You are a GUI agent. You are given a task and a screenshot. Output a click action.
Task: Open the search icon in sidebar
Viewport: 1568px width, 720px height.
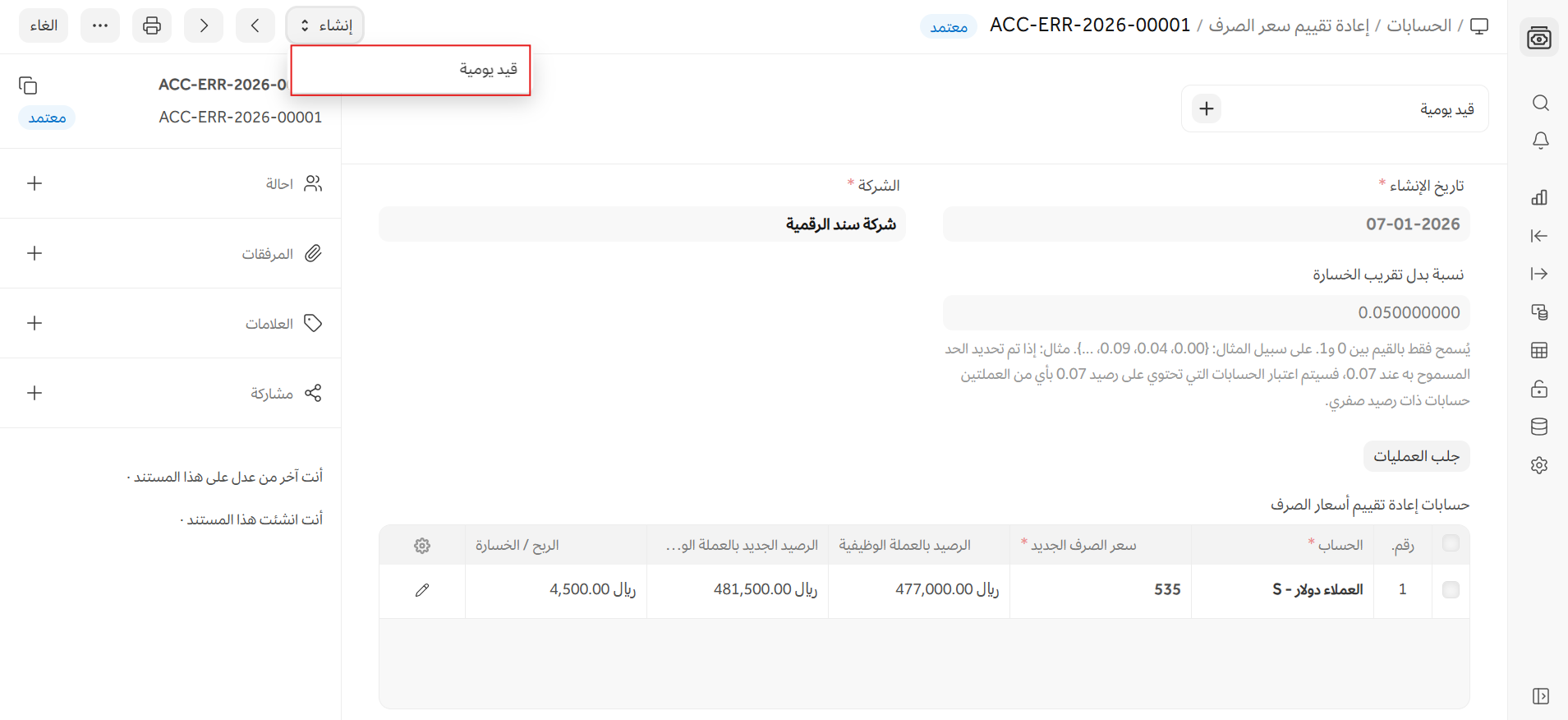1540,103
